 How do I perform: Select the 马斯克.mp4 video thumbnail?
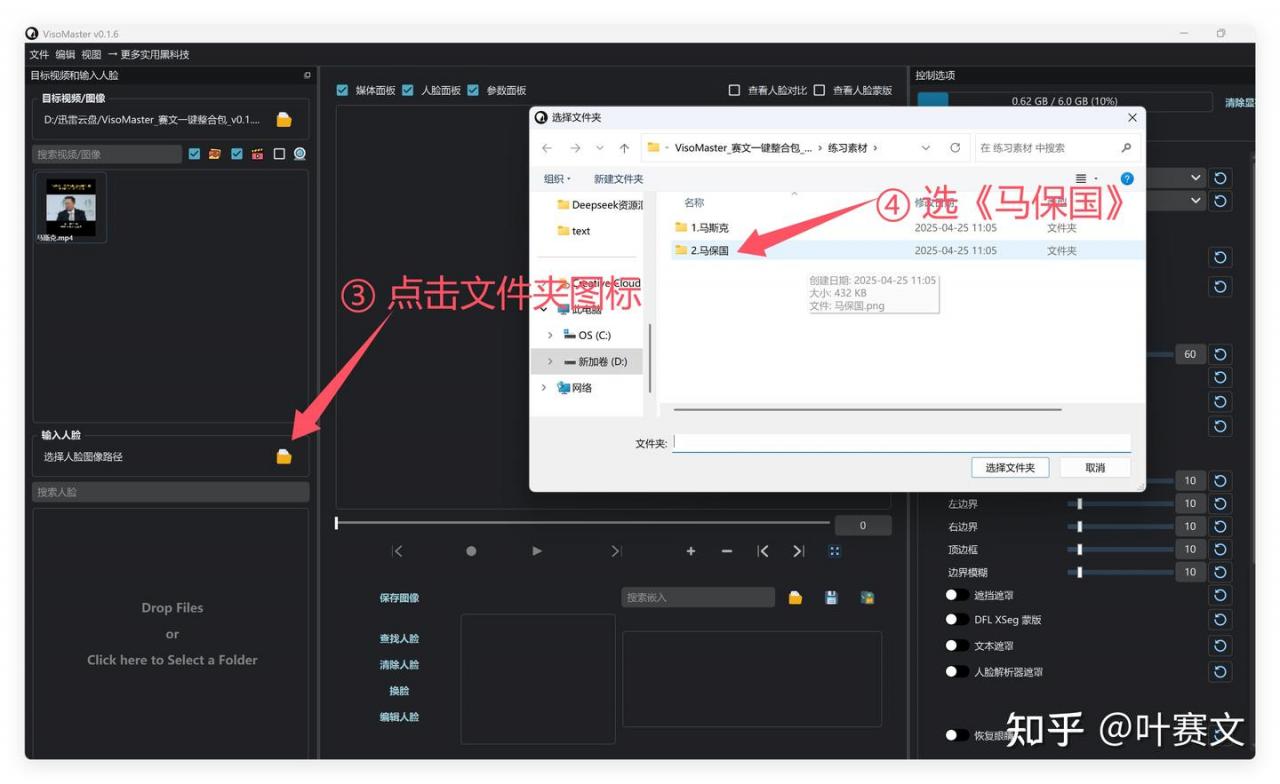[x=71, y=210]
